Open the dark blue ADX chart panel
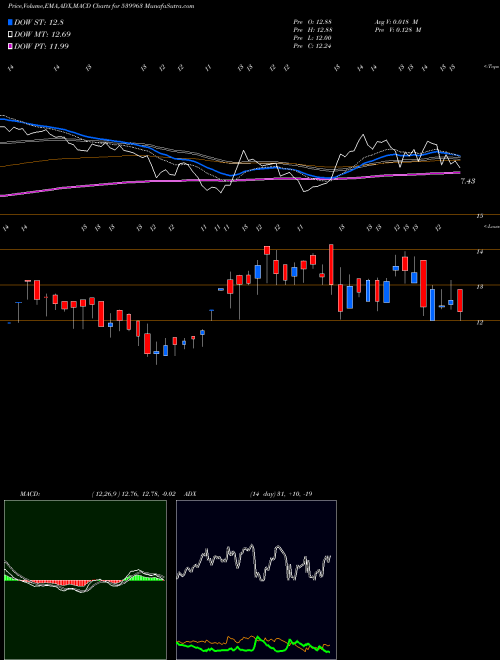Viewport: 500px width, 660px height. click(256, 580)
